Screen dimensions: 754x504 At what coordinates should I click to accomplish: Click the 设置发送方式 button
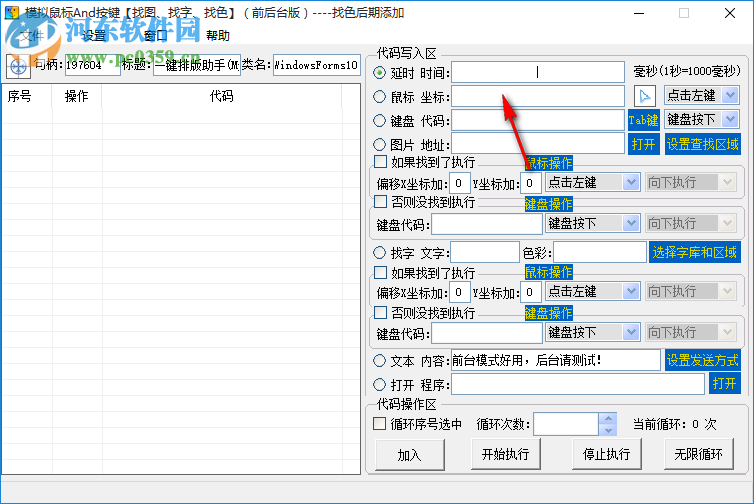(x=703, y=360)
